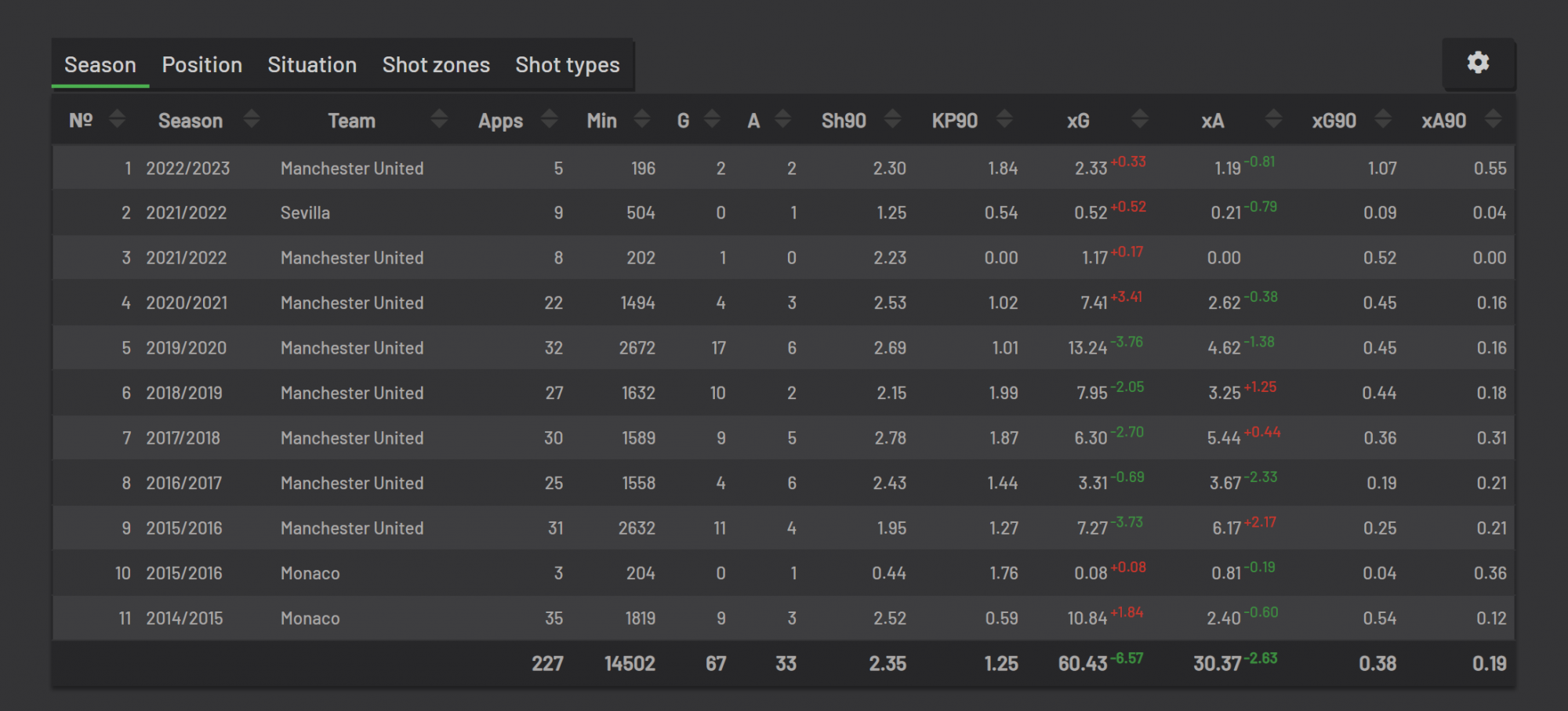Click the xG column sort arrows
The height and width of the screenshot is (711, 1568).
1140,119
